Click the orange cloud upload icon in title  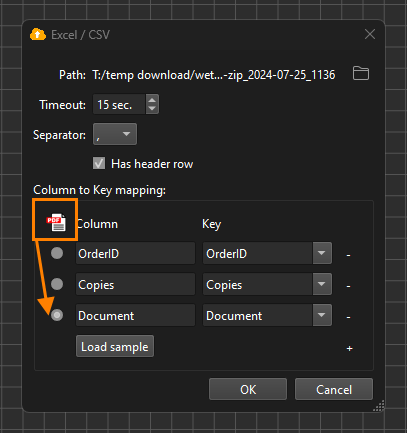click(38, 35)
